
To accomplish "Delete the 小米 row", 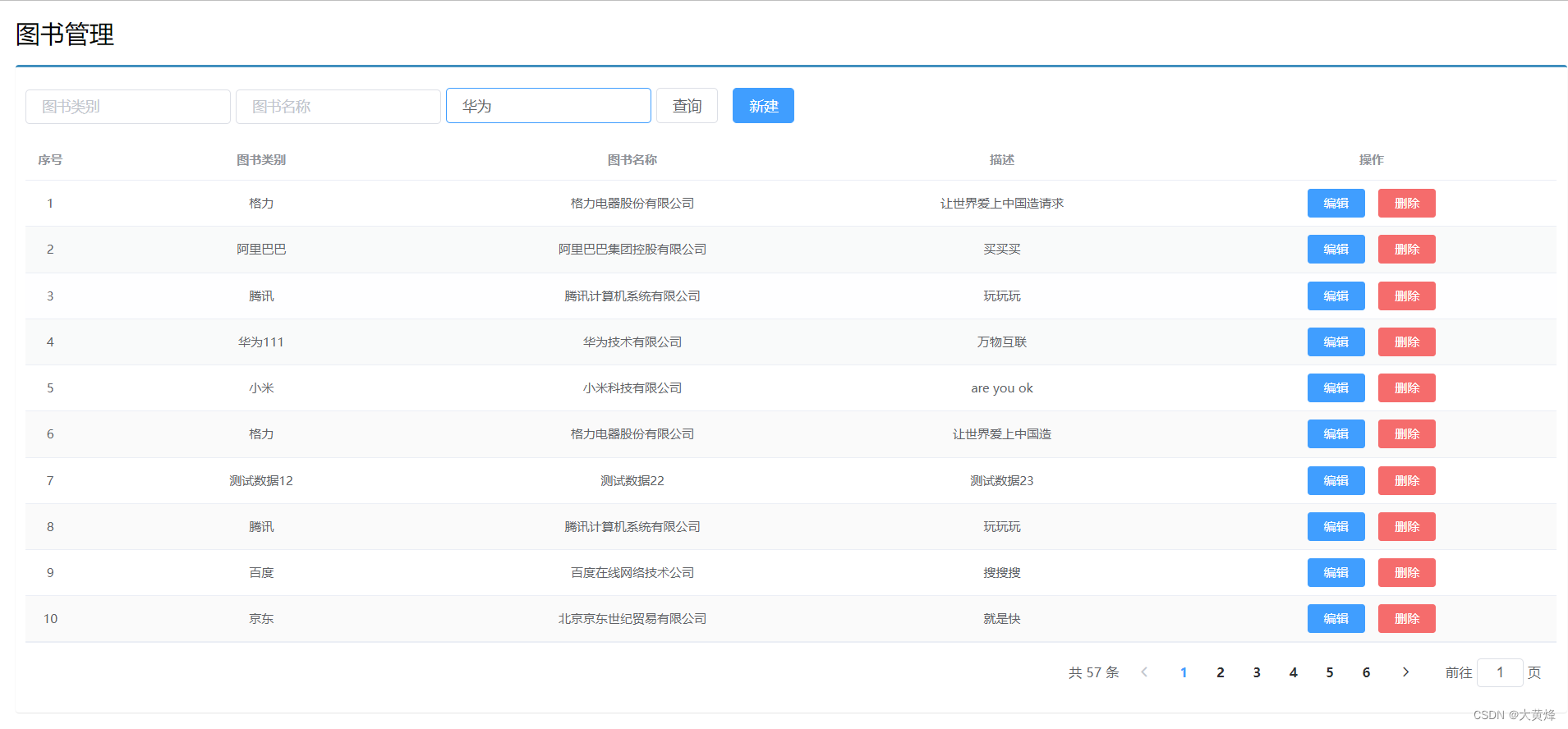I will click(x=1406, y=388).
